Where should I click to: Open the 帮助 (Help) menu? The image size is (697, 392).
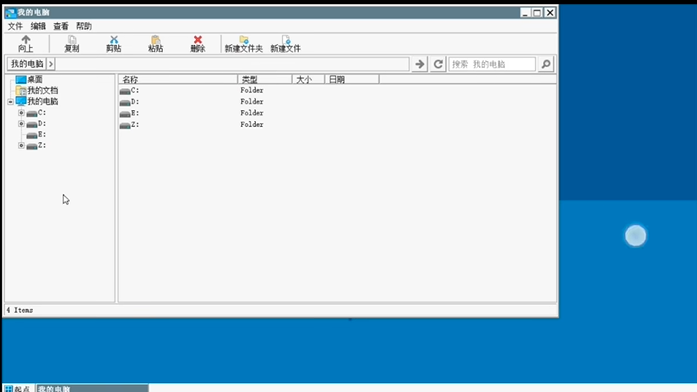[x=84, y=26]
